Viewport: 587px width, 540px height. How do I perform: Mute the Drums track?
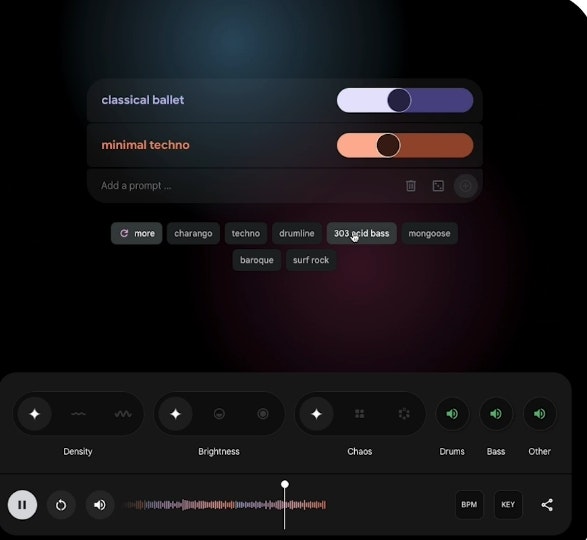(452, 414)
